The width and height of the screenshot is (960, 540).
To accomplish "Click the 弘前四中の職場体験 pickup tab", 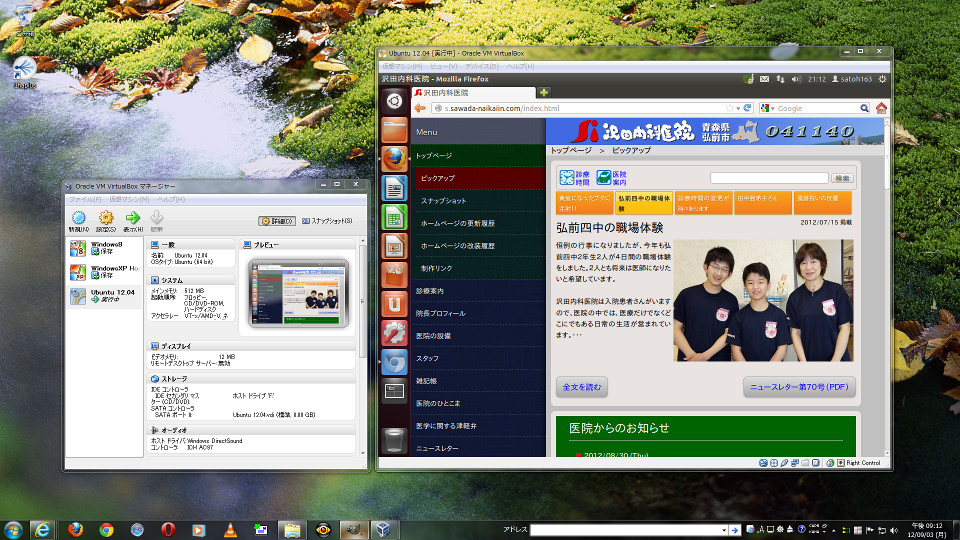I will point(643,203).
